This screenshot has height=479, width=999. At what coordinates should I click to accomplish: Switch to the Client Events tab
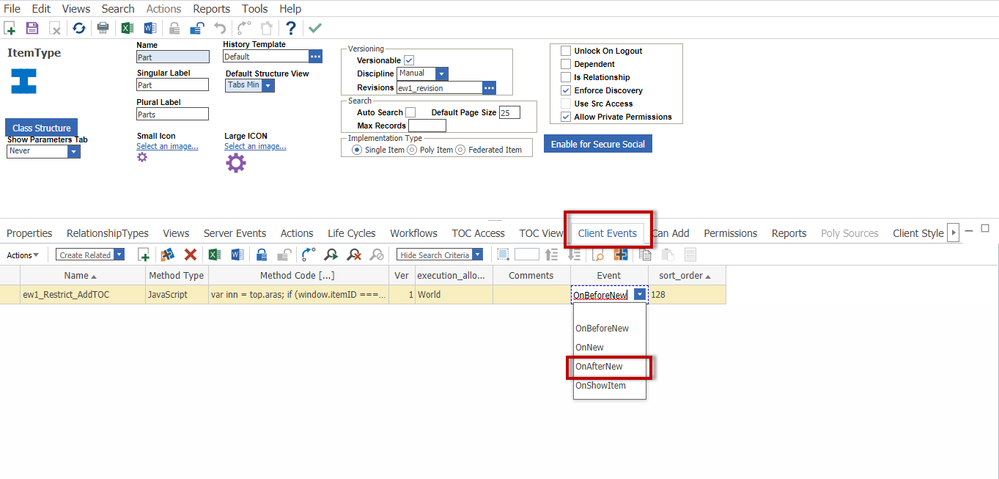click(607, 233)
